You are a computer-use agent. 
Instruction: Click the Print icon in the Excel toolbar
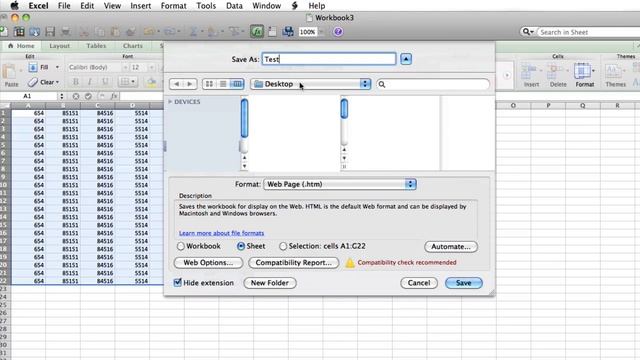click(x=65, y=31)
